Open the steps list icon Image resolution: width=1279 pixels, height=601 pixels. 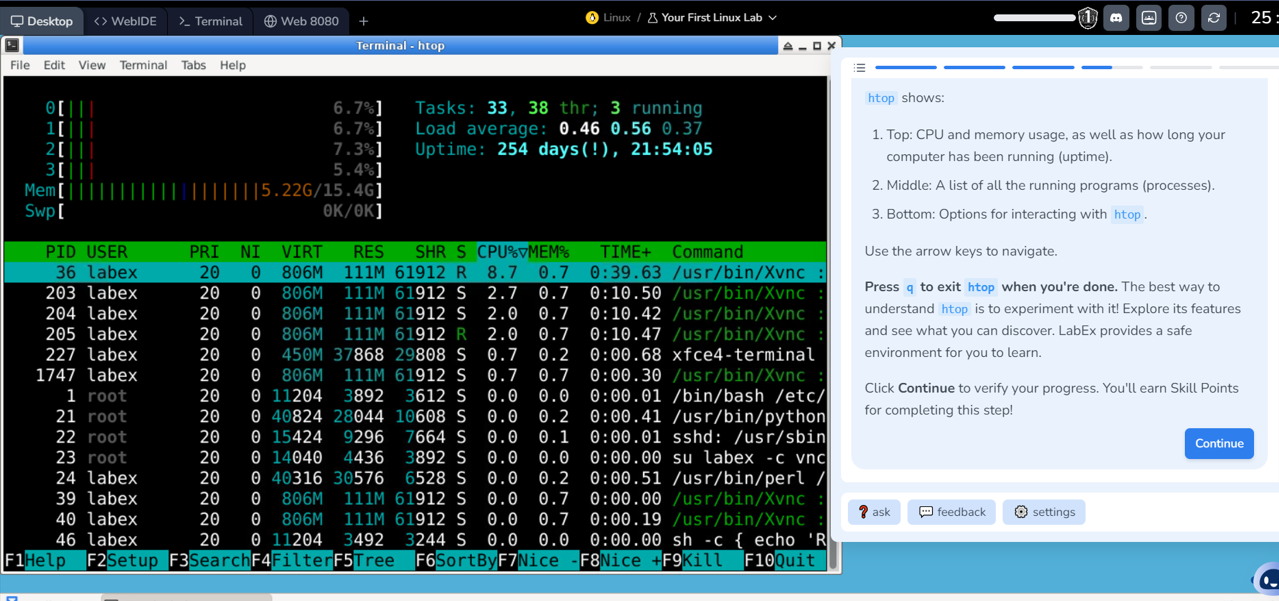tap(860, 68)
